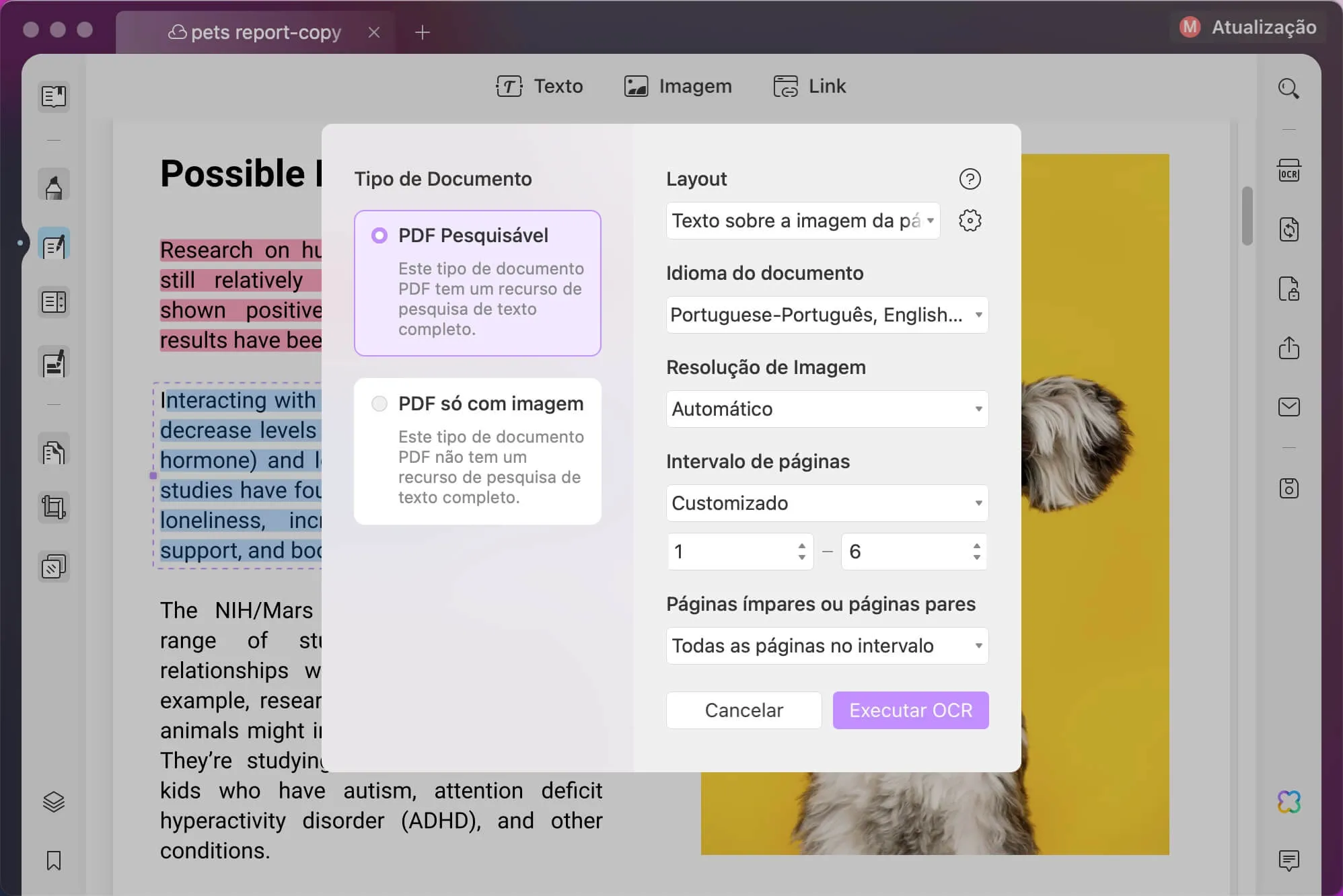Open the share panel
Viewport: 1343px width, 896px height.
pyautogui.click(x=1289, y=348)
